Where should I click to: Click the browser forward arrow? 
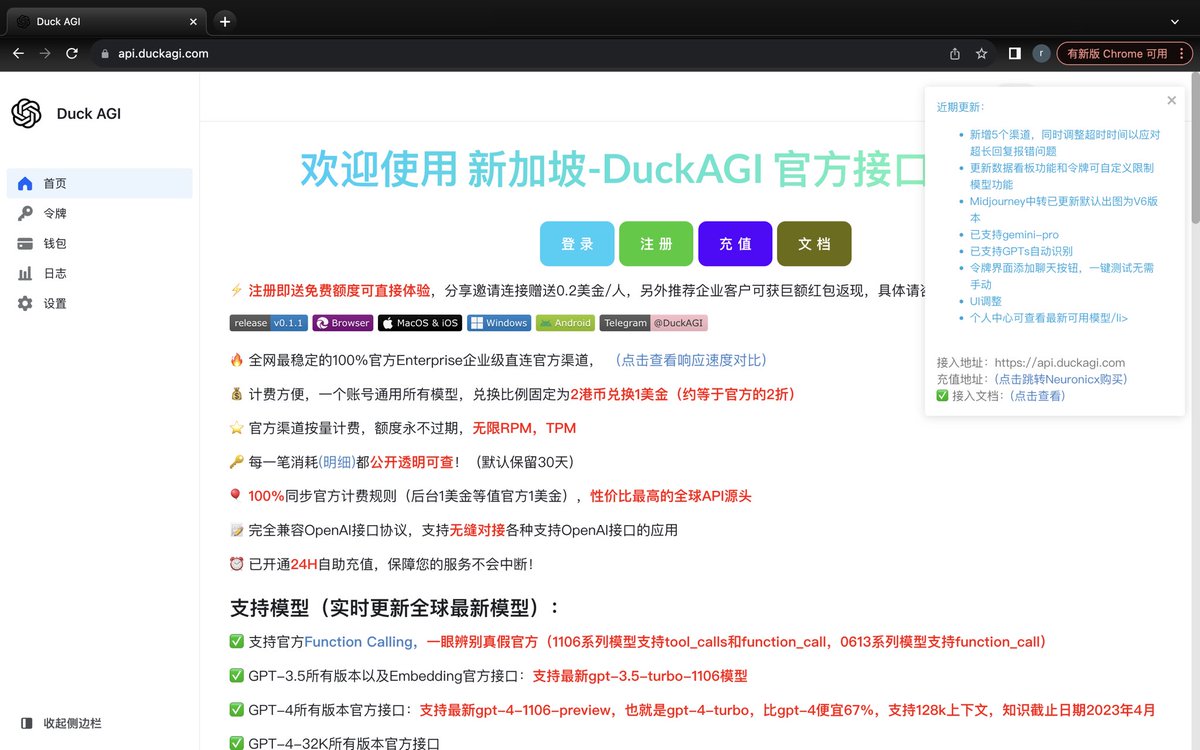[x=45, y=53]
